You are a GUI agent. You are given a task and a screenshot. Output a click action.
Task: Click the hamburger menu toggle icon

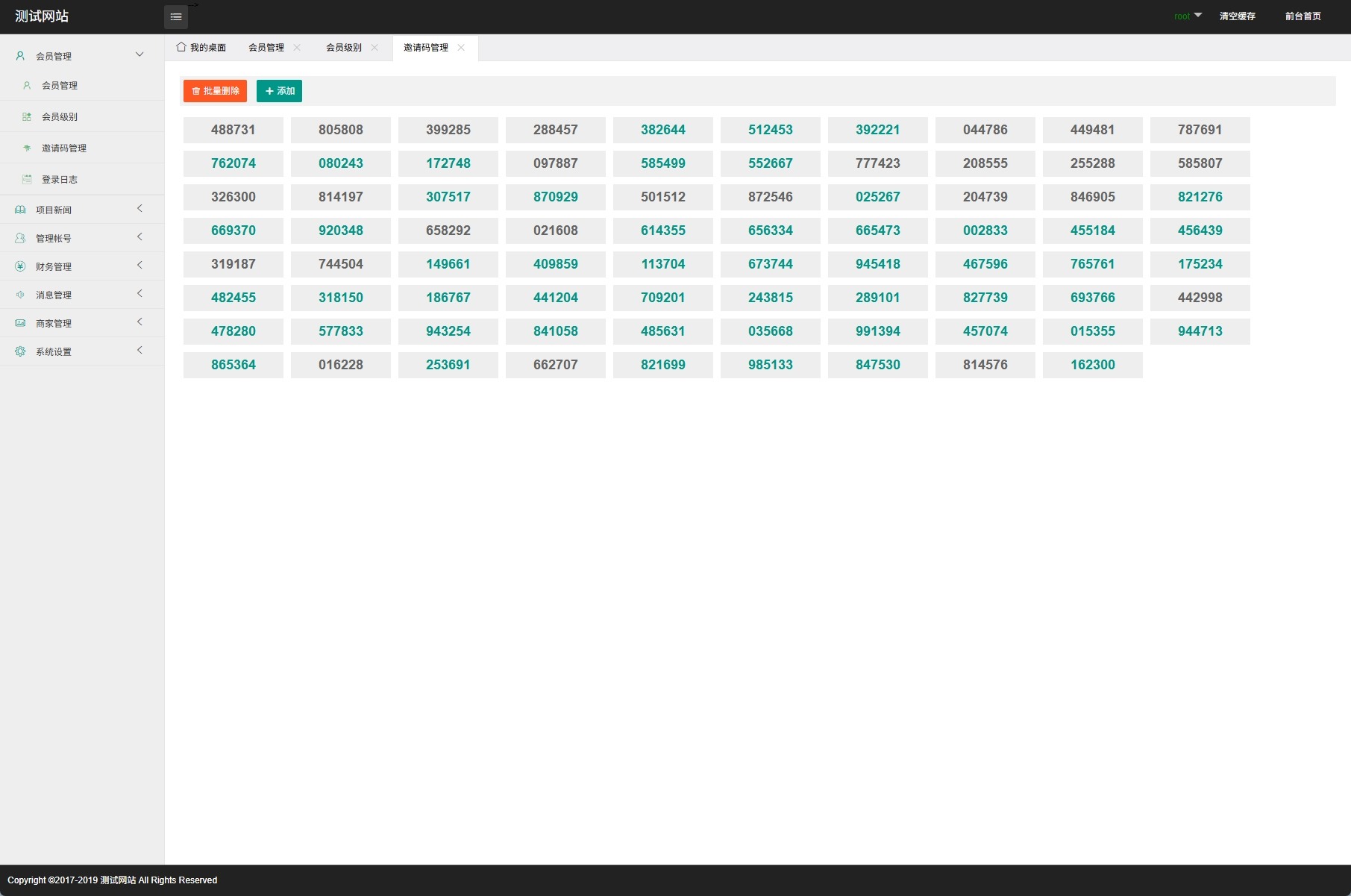175,17
